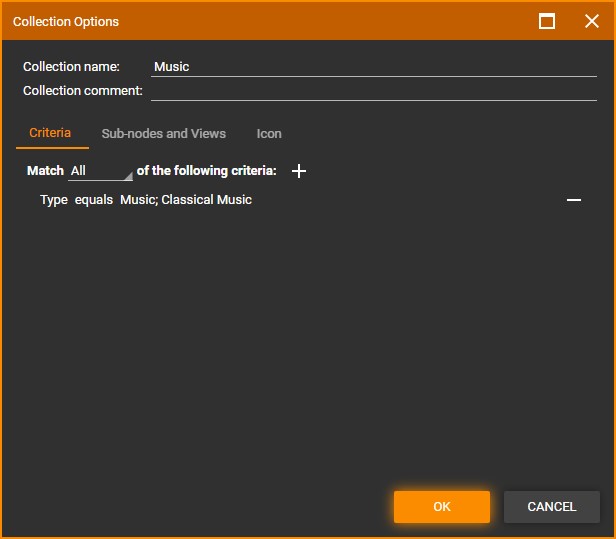Click the Collection name label
Viewport: 616px width, 539px height.
(71, 67)
